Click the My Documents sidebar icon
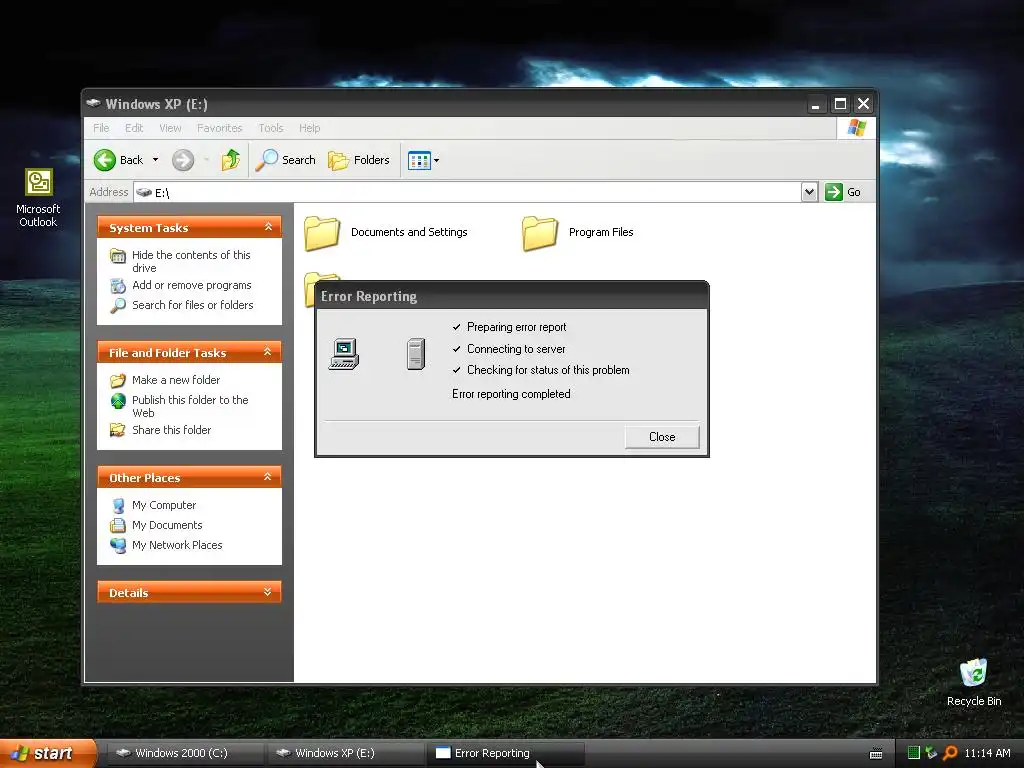The width and height of the screenshot is (1024, 768). (118, 525)
